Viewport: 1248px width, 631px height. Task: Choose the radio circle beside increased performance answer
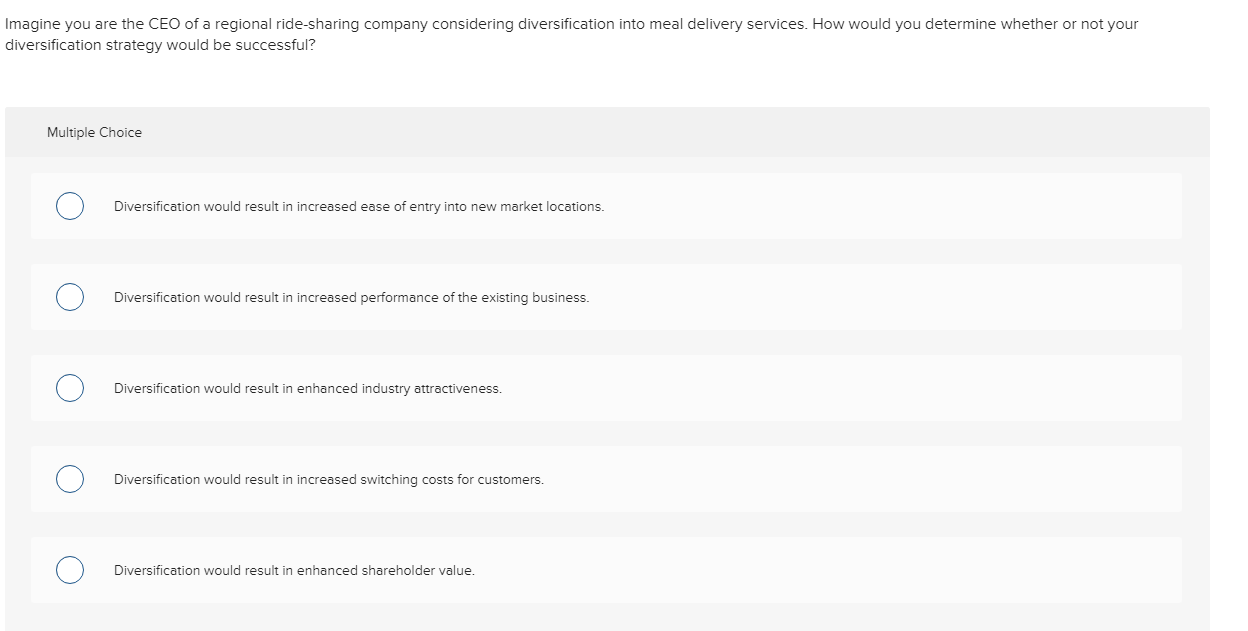tap(69, 297)
